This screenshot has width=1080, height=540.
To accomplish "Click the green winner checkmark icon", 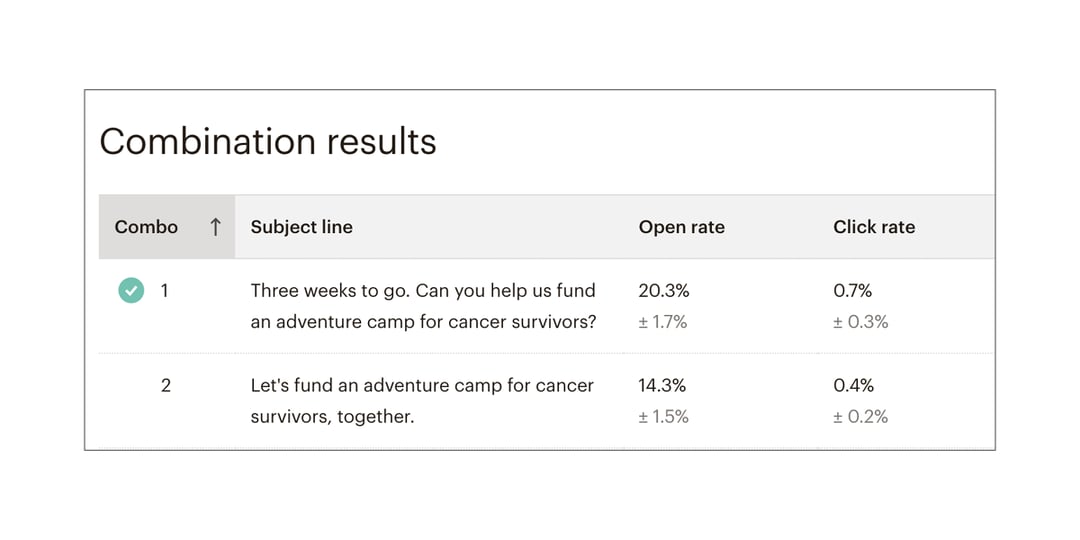I will click(130, 291).
